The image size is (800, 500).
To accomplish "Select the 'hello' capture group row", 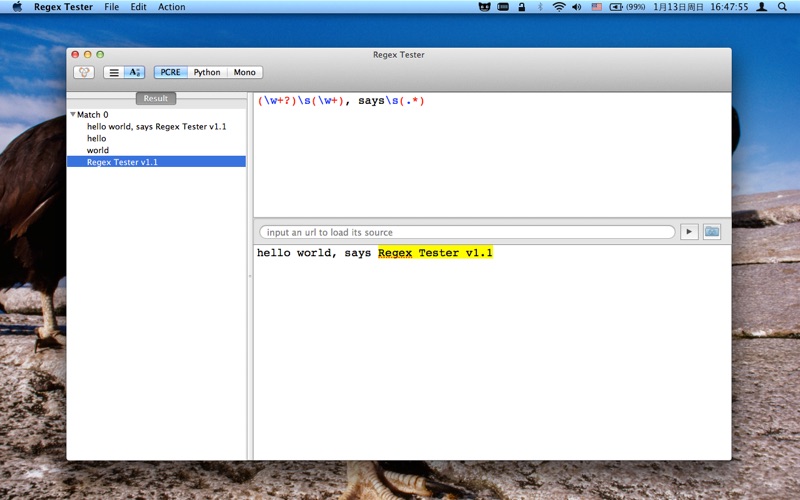I will coord(156,138).
